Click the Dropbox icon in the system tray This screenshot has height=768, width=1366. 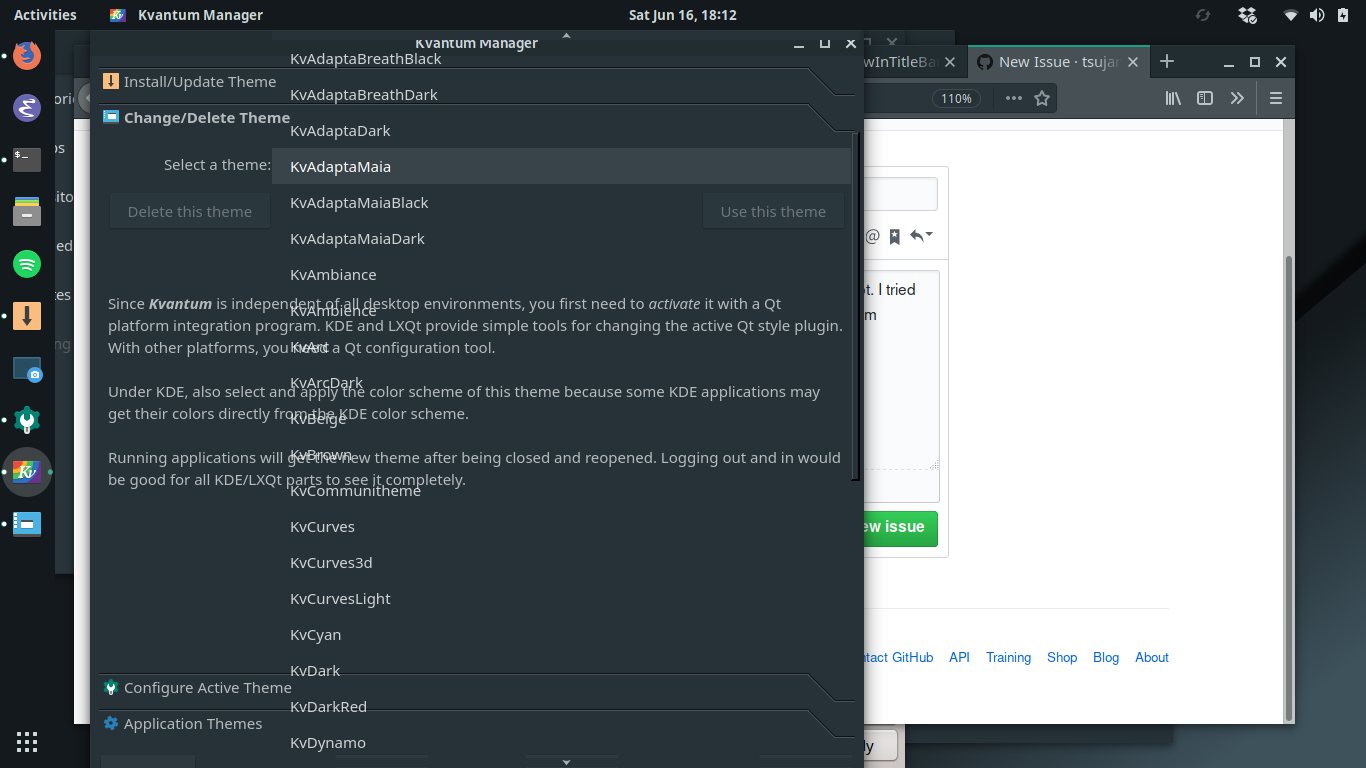pos(1245,15)
